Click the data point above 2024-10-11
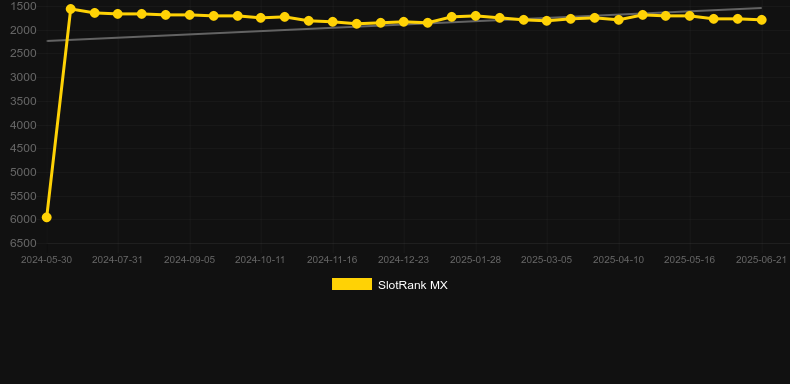 point(260,18)
